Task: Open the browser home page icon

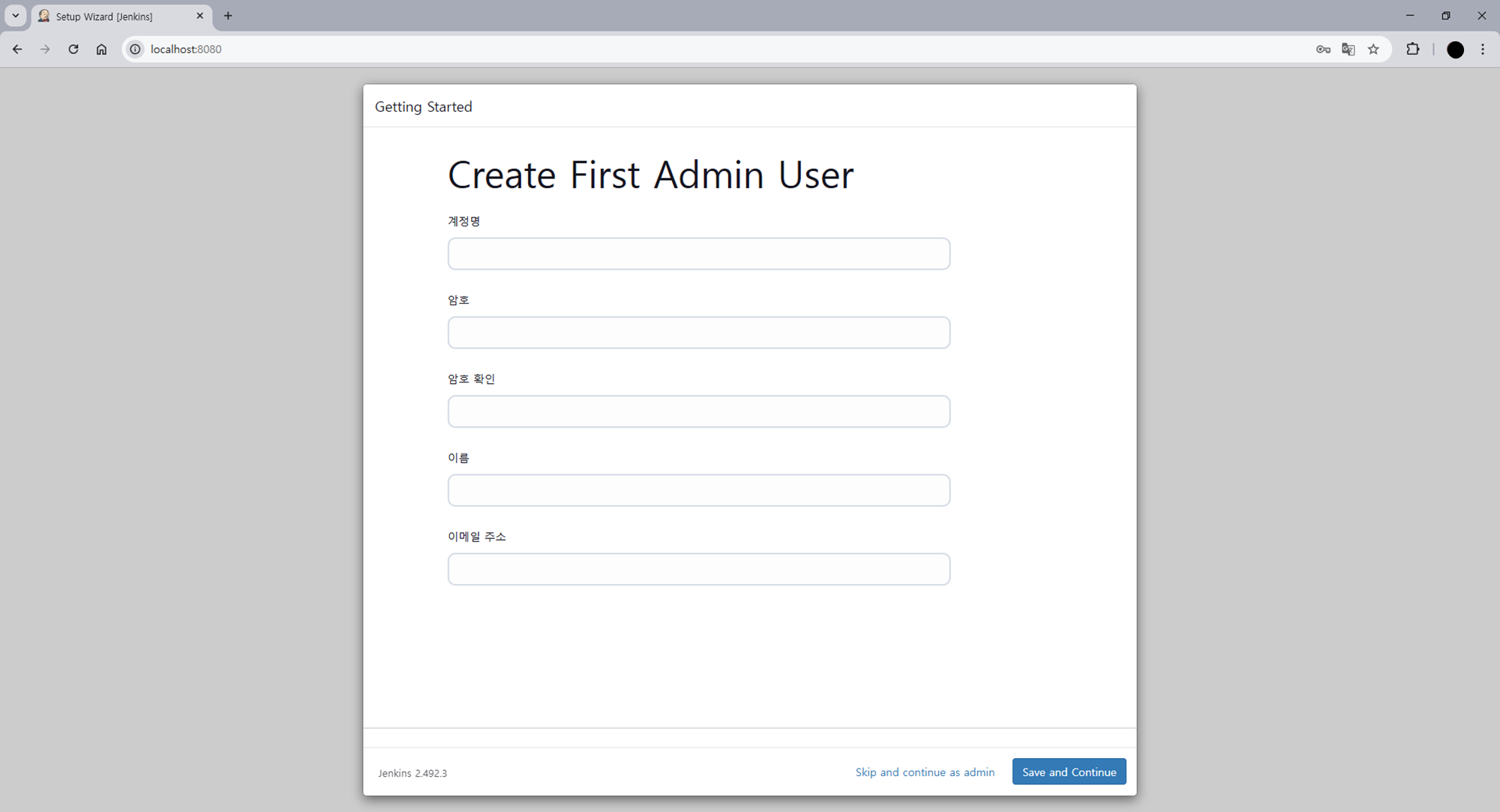Action: [x=101, y=49]
